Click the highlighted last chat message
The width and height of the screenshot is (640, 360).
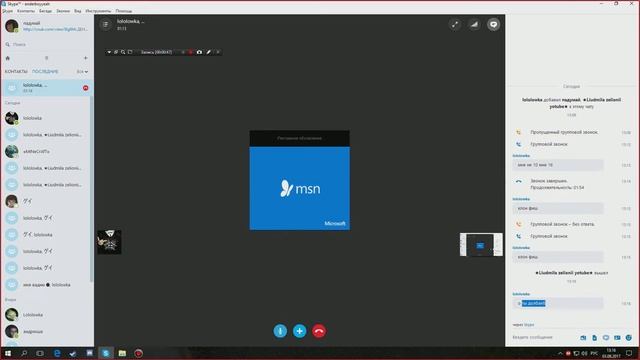[x=558, y=303]
